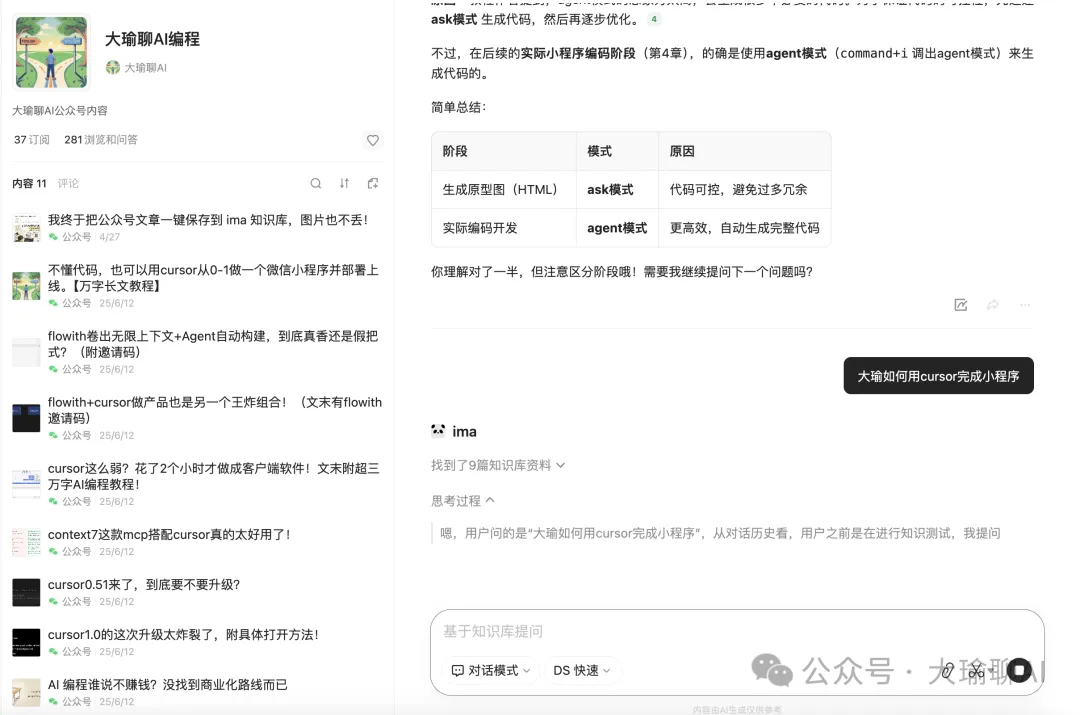Click the sort order icon
Viewport: 1080px width, 715px height.
pyautogui.click(x=344, y=183)
